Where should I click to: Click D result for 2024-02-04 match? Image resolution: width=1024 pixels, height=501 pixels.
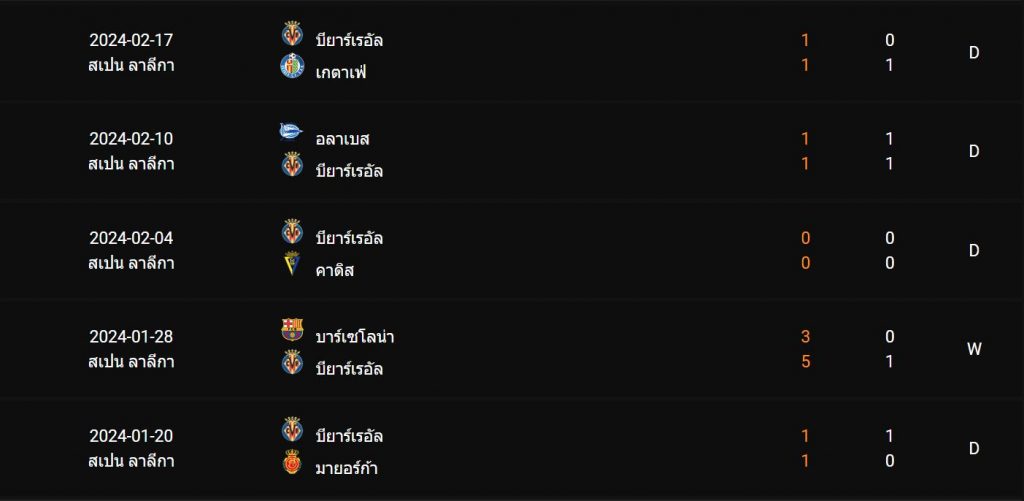[974, 250]
